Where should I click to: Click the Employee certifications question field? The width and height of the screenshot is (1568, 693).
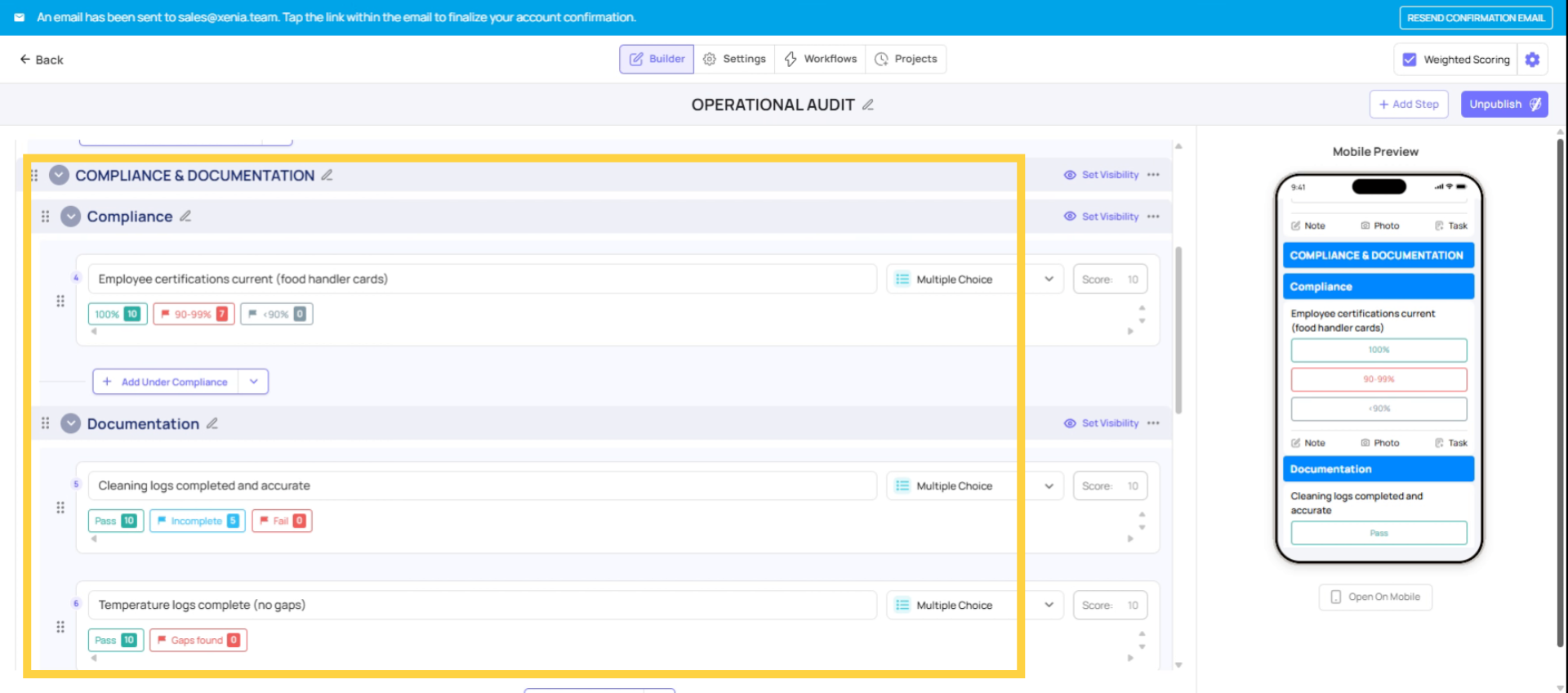(482, 279)
